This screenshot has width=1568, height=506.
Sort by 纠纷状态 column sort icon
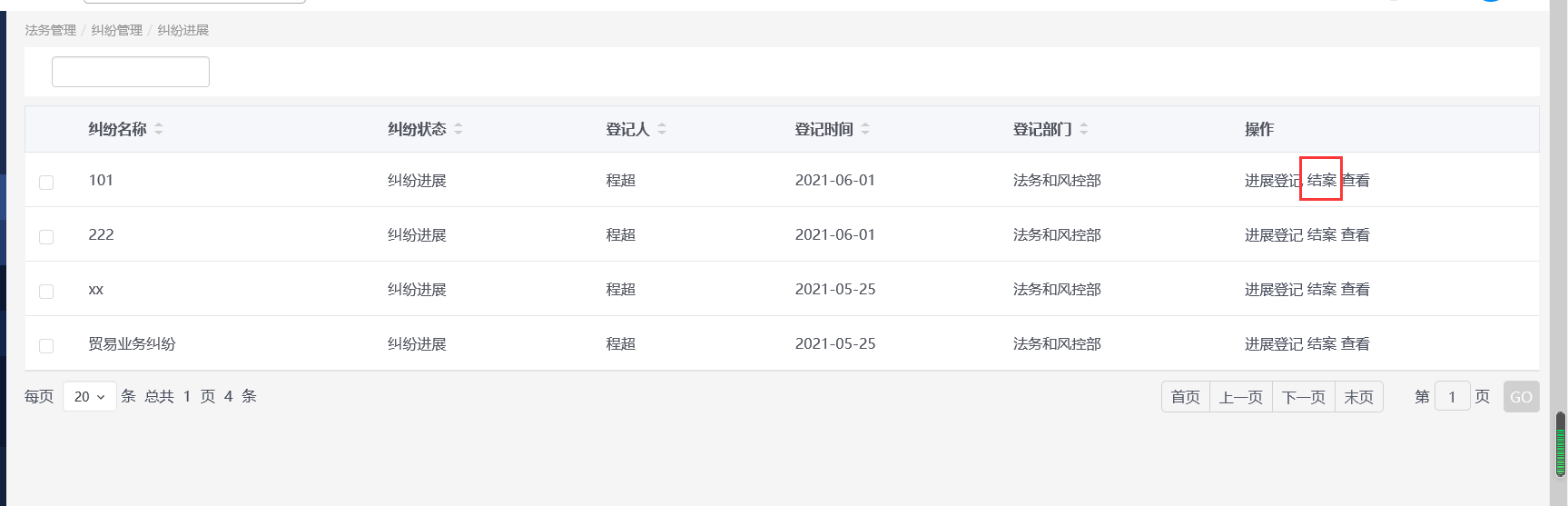point(459,129)
